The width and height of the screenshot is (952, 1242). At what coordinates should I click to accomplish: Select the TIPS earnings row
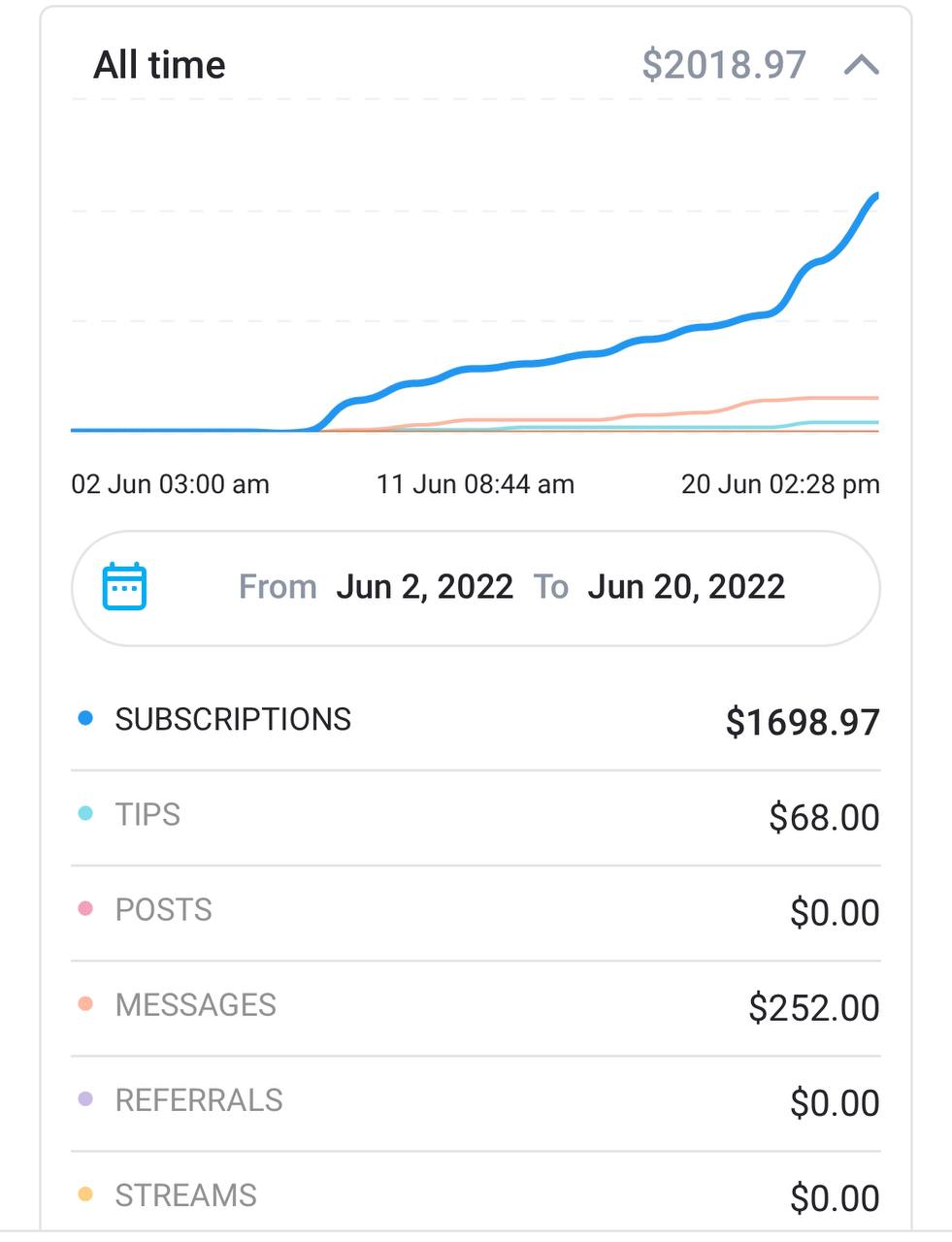[476, 817]
